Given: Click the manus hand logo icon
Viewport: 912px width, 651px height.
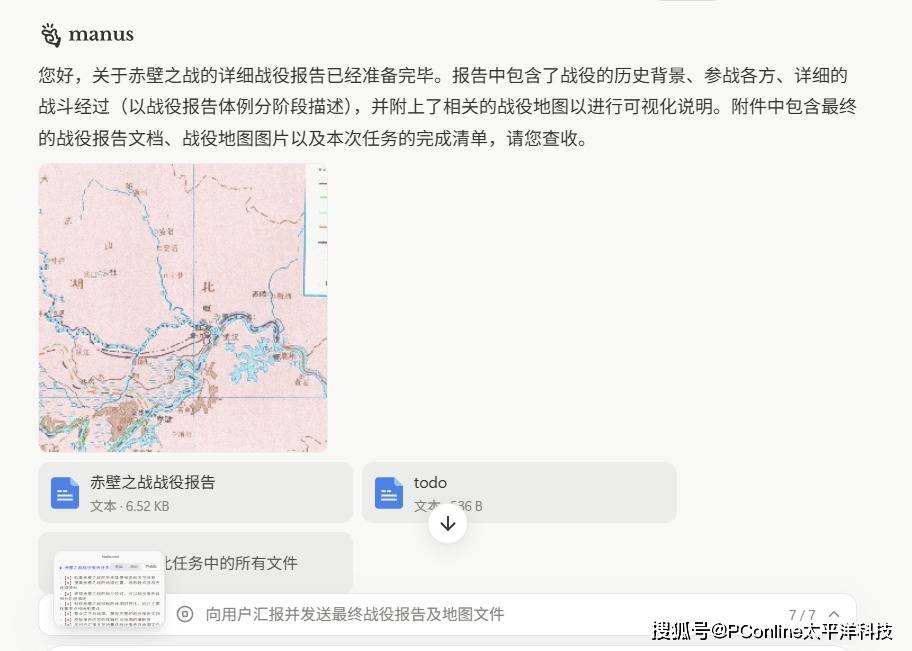Looking at the screenshot, I should tap(50, 35).
